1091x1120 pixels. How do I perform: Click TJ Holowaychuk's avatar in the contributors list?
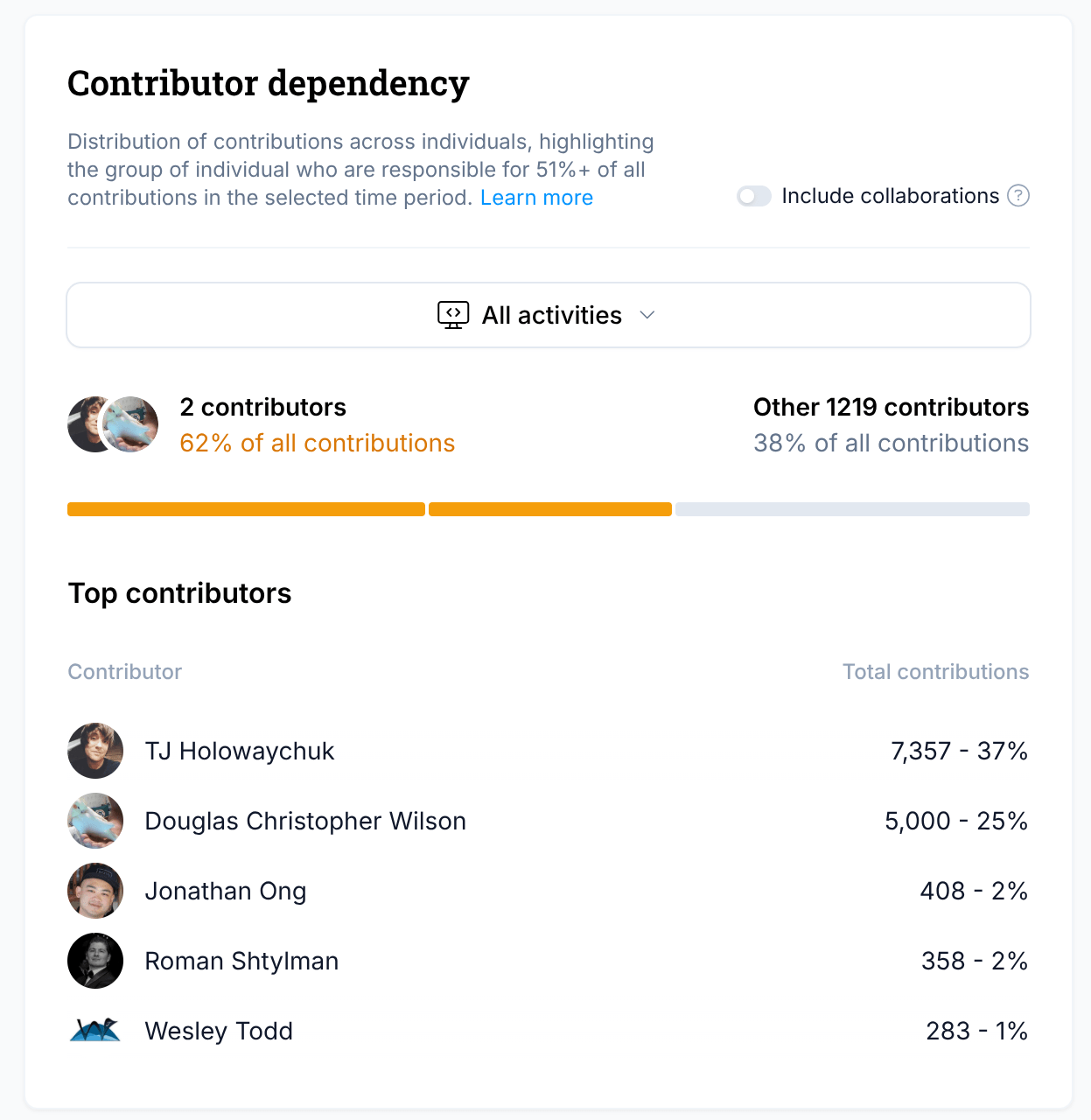pos(95,751)
